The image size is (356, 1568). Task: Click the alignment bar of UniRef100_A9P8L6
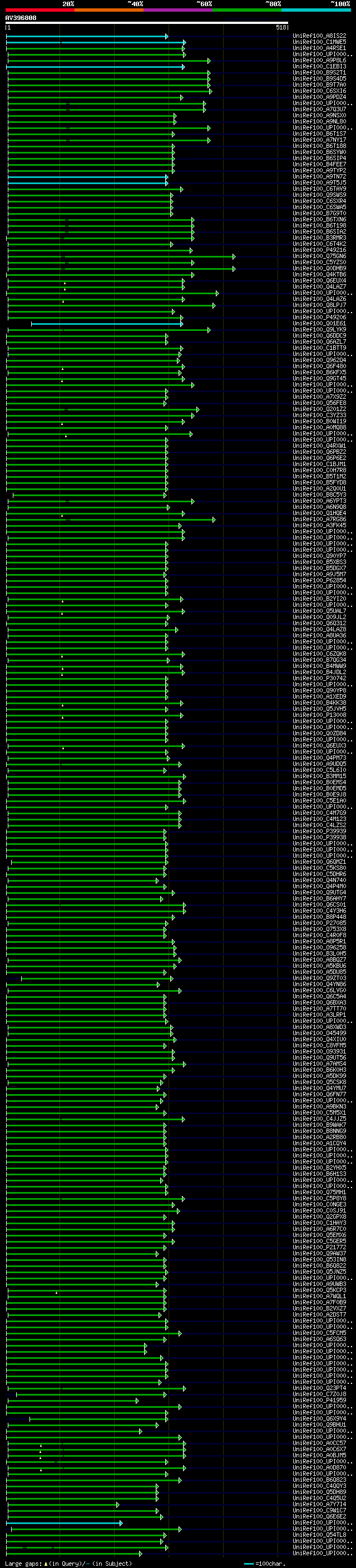coord(109,61)
